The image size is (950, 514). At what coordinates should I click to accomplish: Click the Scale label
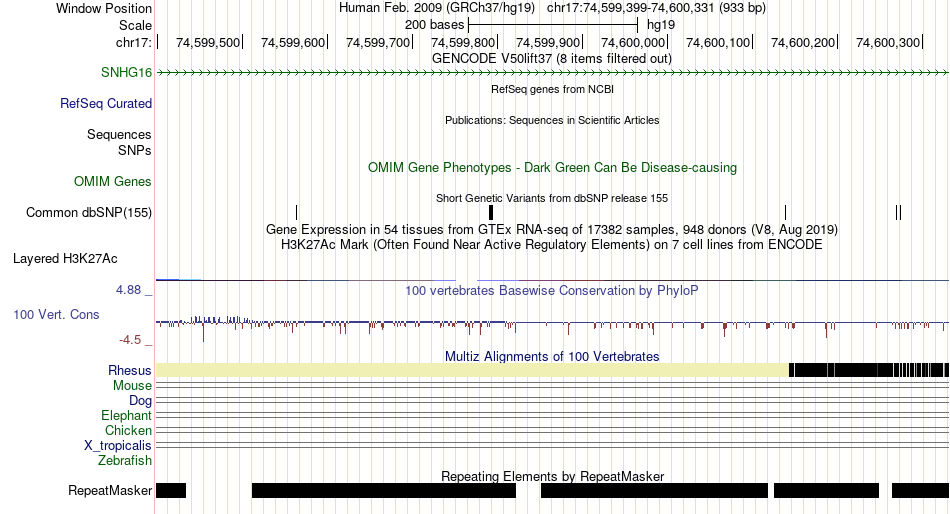point(135,25)
